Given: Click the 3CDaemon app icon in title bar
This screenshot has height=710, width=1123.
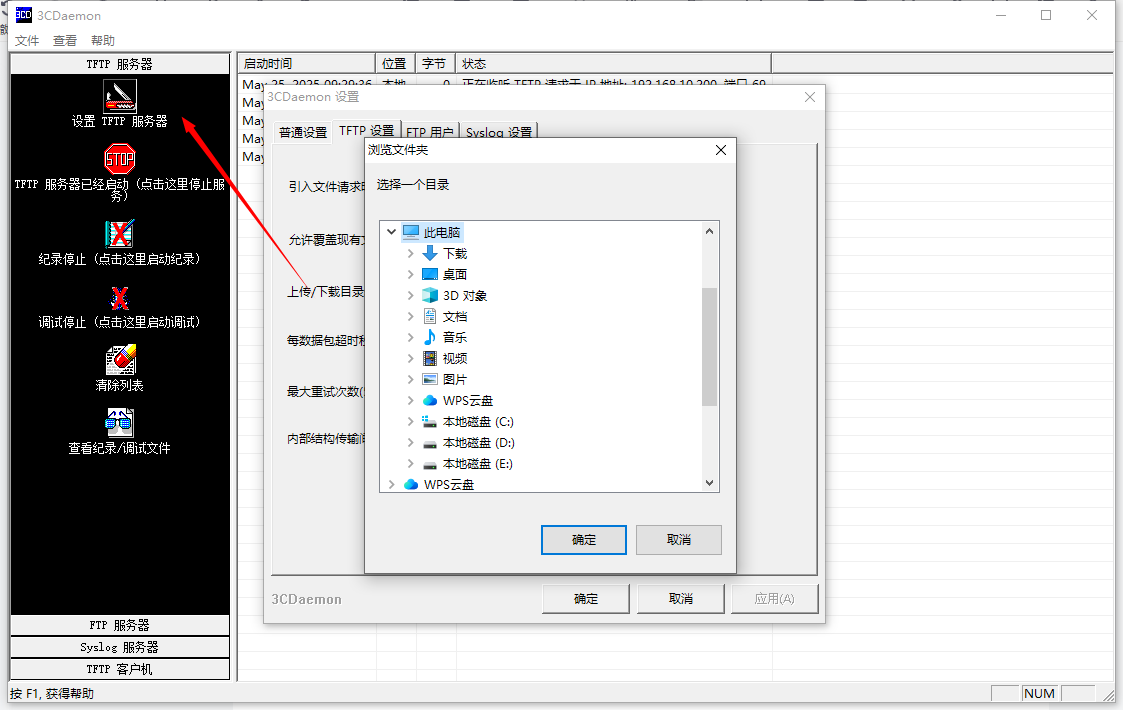Looking at the screenshot, I should [24, 14].
